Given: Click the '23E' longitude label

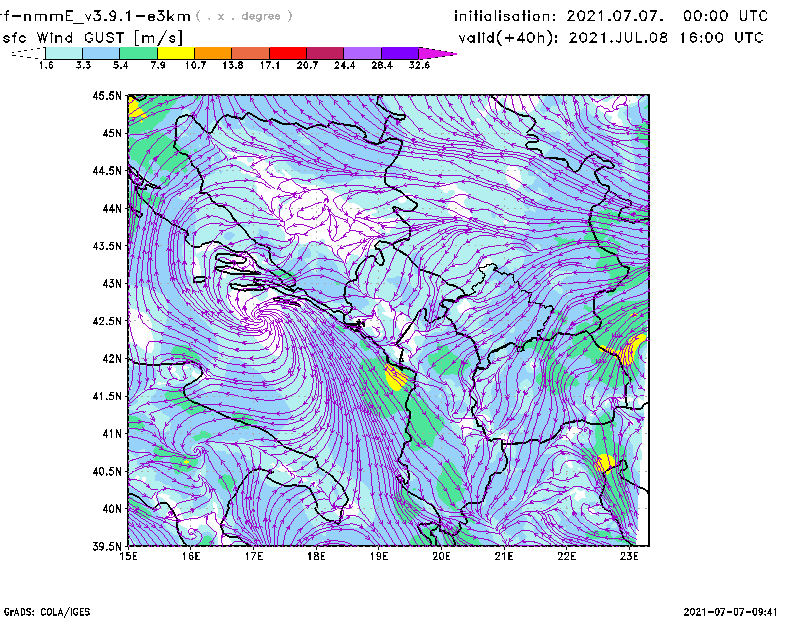Looking at the screenshot, I should (629, 556).
